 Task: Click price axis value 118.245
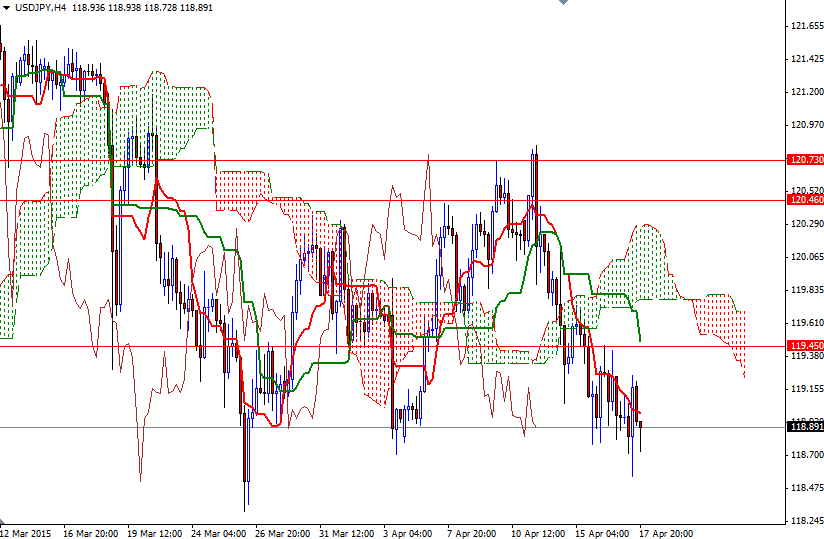pyautogui.click(x=807, y=521)
